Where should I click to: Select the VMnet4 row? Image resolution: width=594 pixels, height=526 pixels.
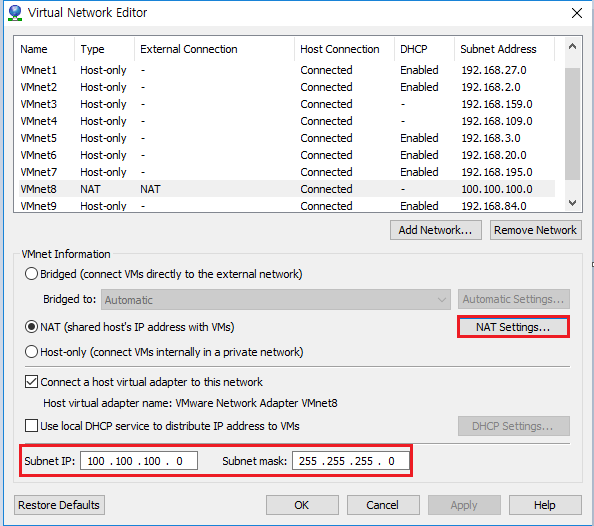[287, 121]
